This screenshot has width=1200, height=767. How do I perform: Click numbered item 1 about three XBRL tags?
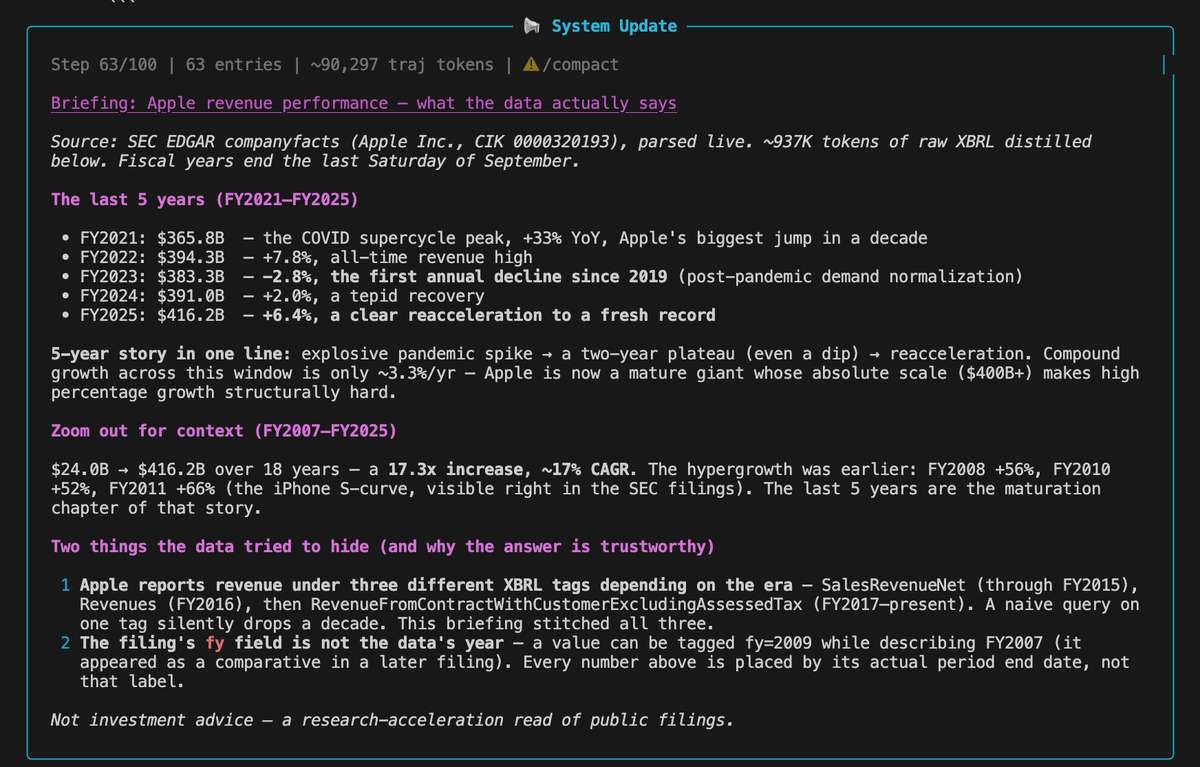[x=600, y=604]
